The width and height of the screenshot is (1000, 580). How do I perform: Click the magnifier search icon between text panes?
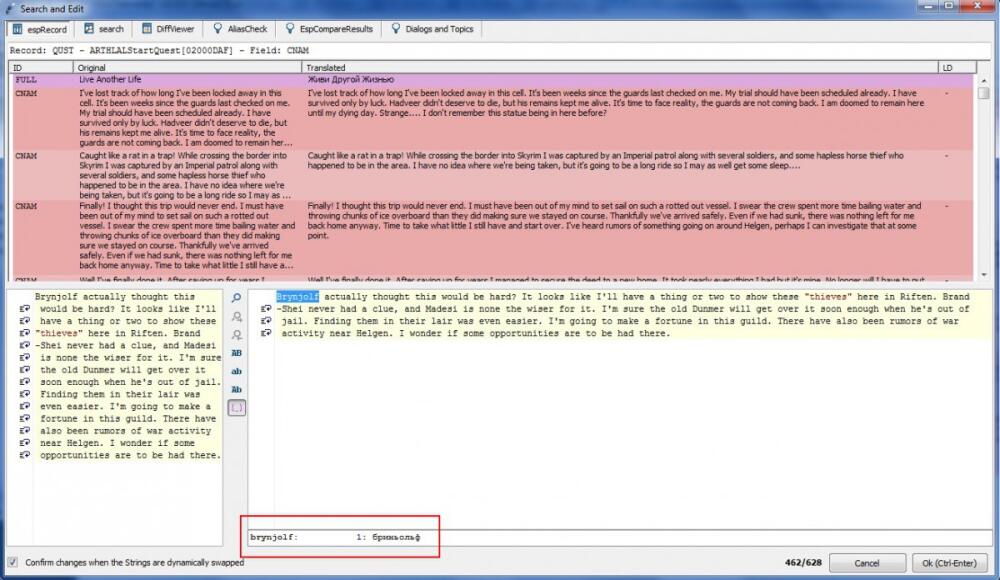(237, 298)
